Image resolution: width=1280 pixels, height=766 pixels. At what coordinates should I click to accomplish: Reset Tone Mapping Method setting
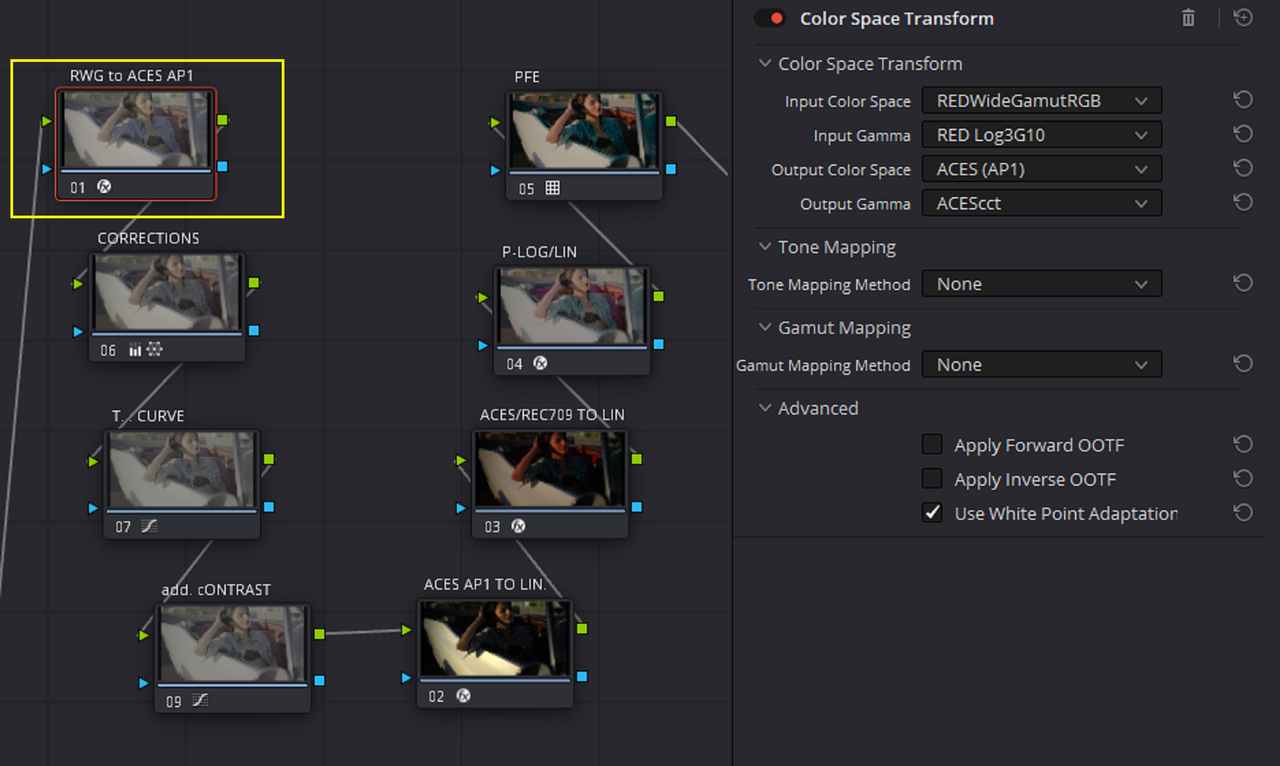pyautogui.click(x=1243, y=283)
